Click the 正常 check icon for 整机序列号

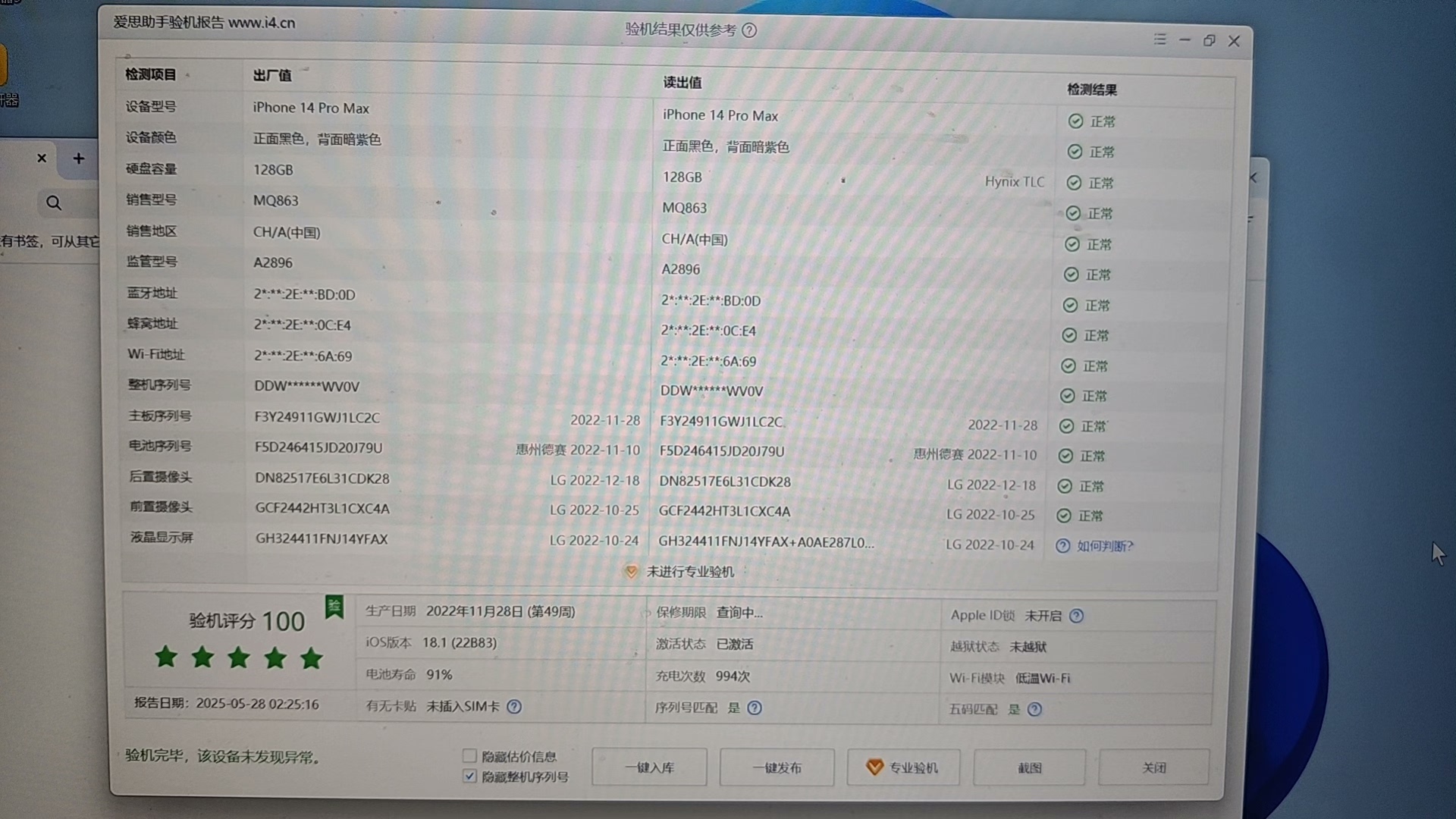pos(1068,396)
